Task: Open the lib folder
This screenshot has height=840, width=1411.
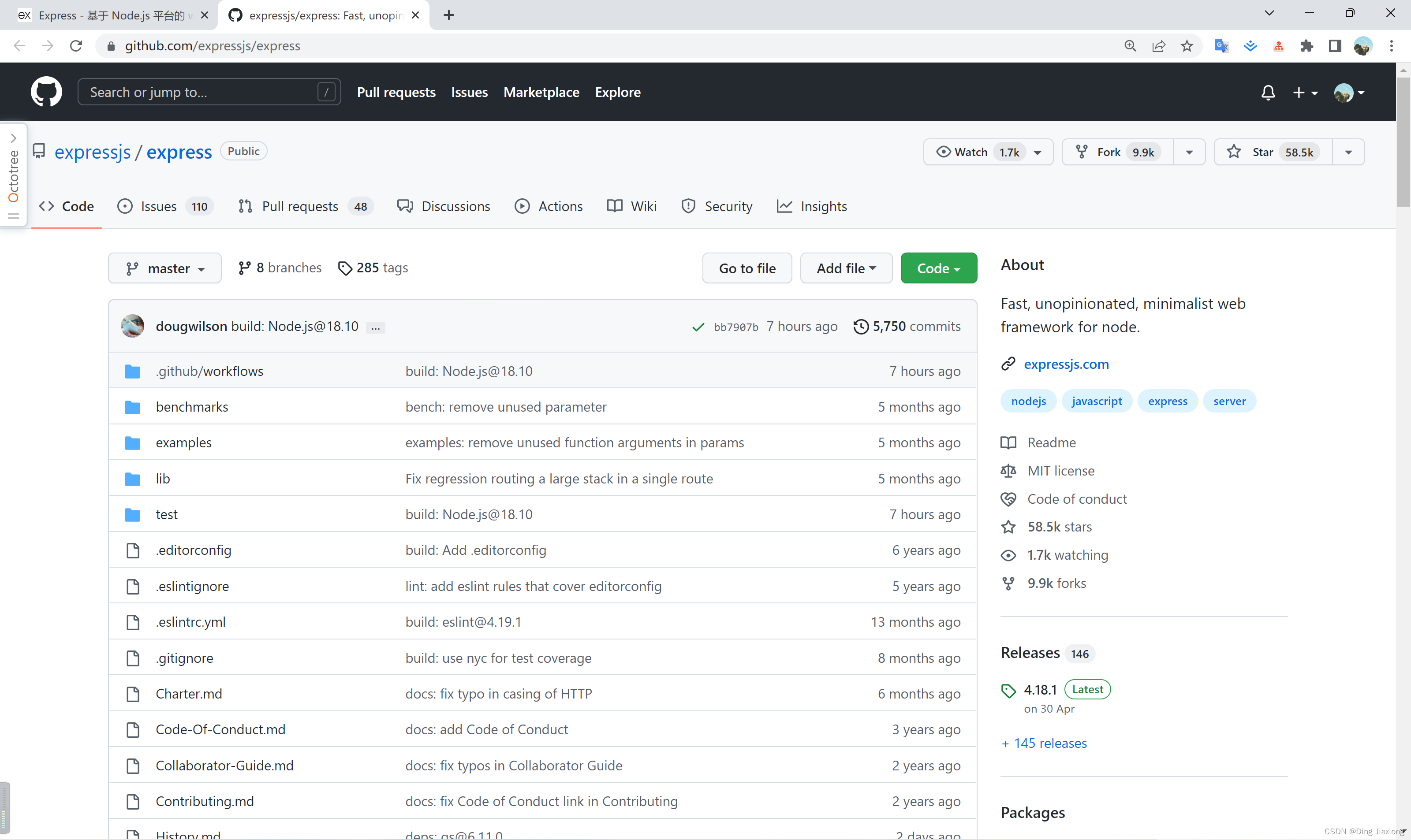Action: (163, 479)
